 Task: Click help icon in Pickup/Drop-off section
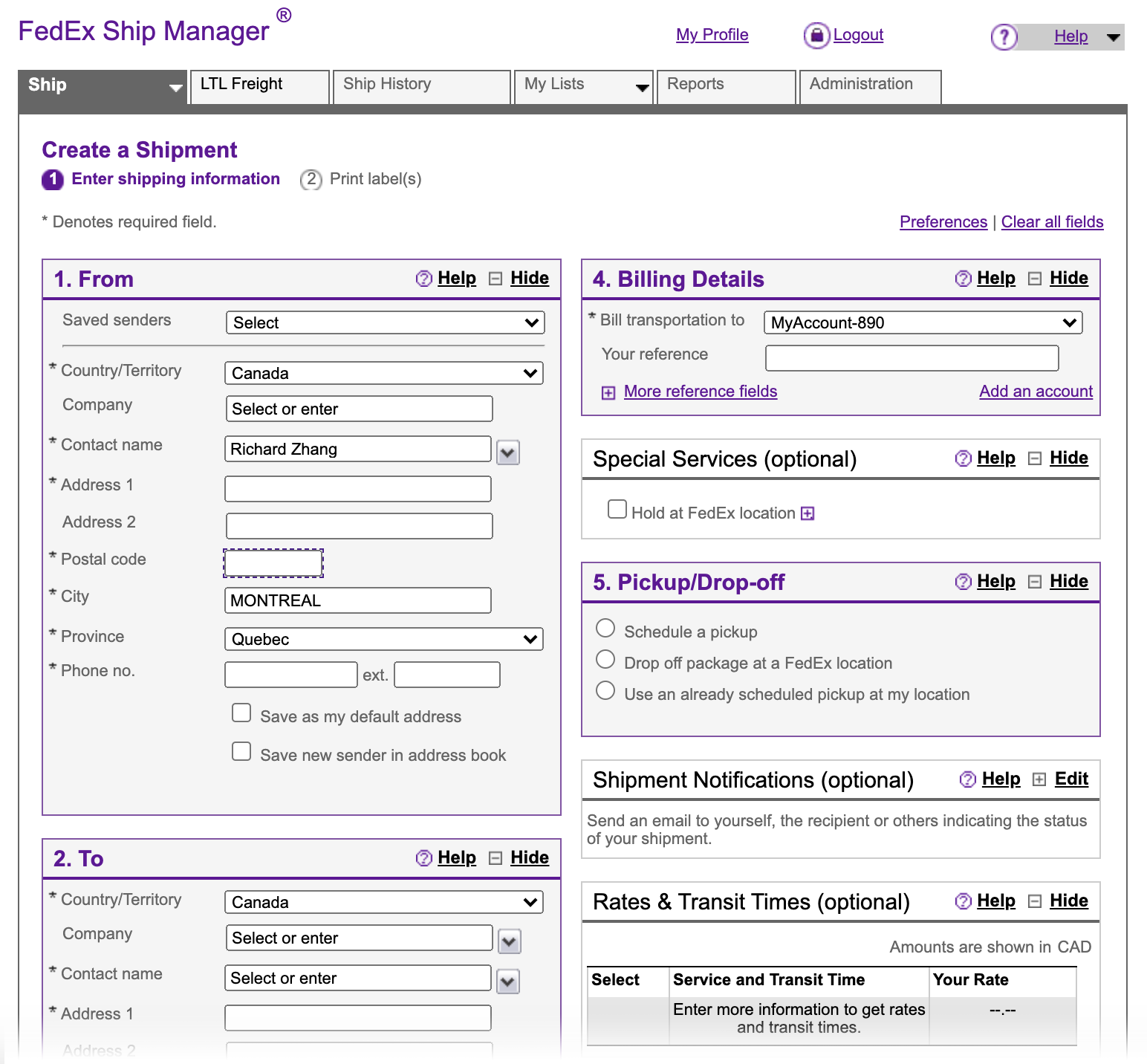pyautogui.click(x=963, y=582)
